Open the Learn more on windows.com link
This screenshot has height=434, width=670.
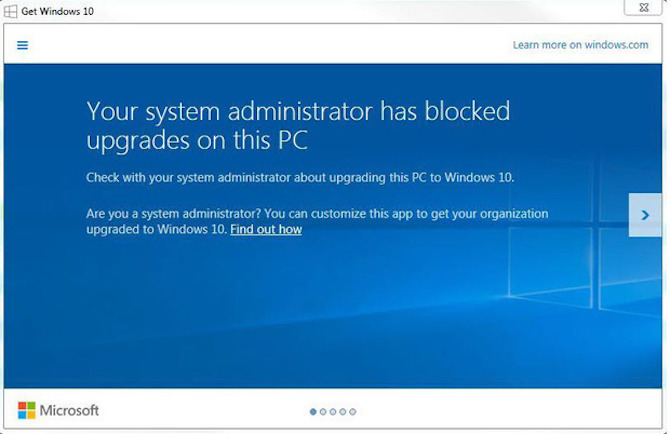click(580, 45)
